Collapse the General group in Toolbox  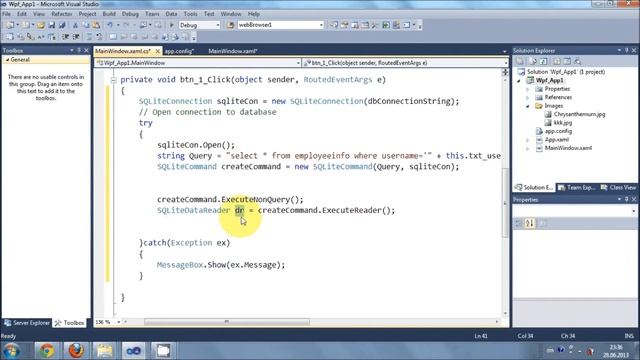tap(7, 60)
